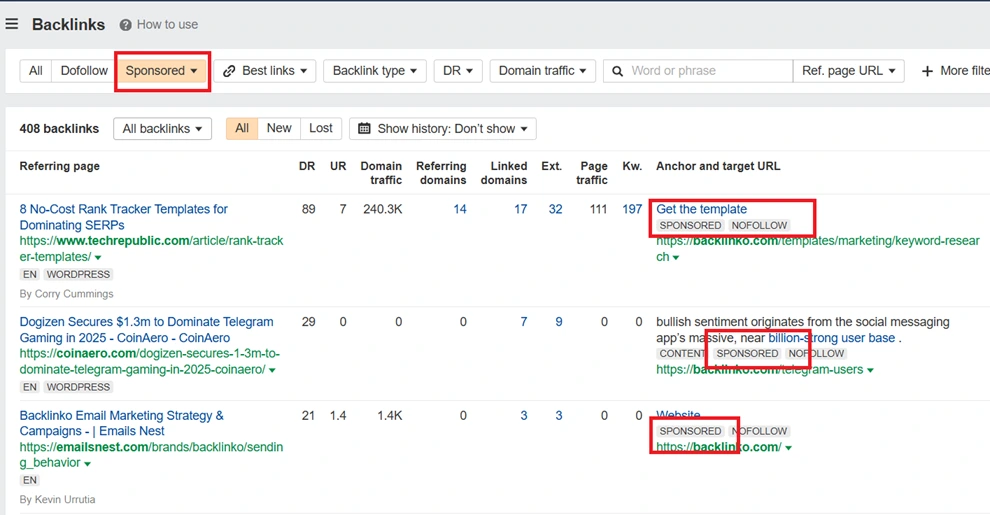The width and height of the screenshot is (990, 515).
Task: Open the hamburger menu icon
Action: [x=11, y=24]
